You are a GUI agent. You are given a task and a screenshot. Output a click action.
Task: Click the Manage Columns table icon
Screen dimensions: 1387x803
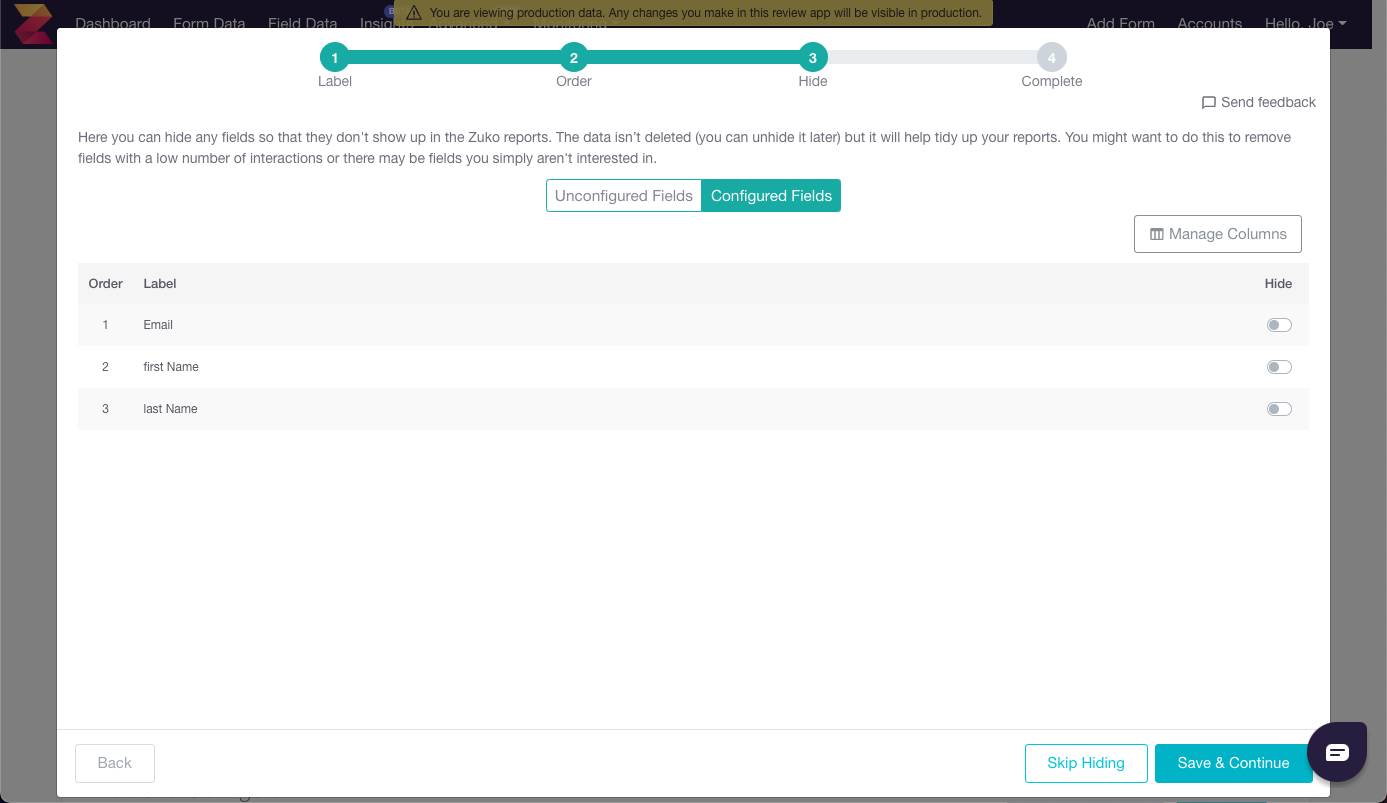tap(1157, 233)
